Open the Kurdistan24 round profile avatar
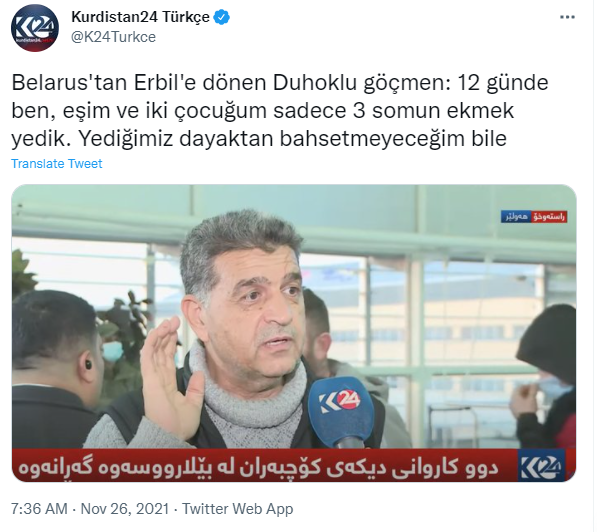This screenshot has height=532, width=597. pos(35,28)
